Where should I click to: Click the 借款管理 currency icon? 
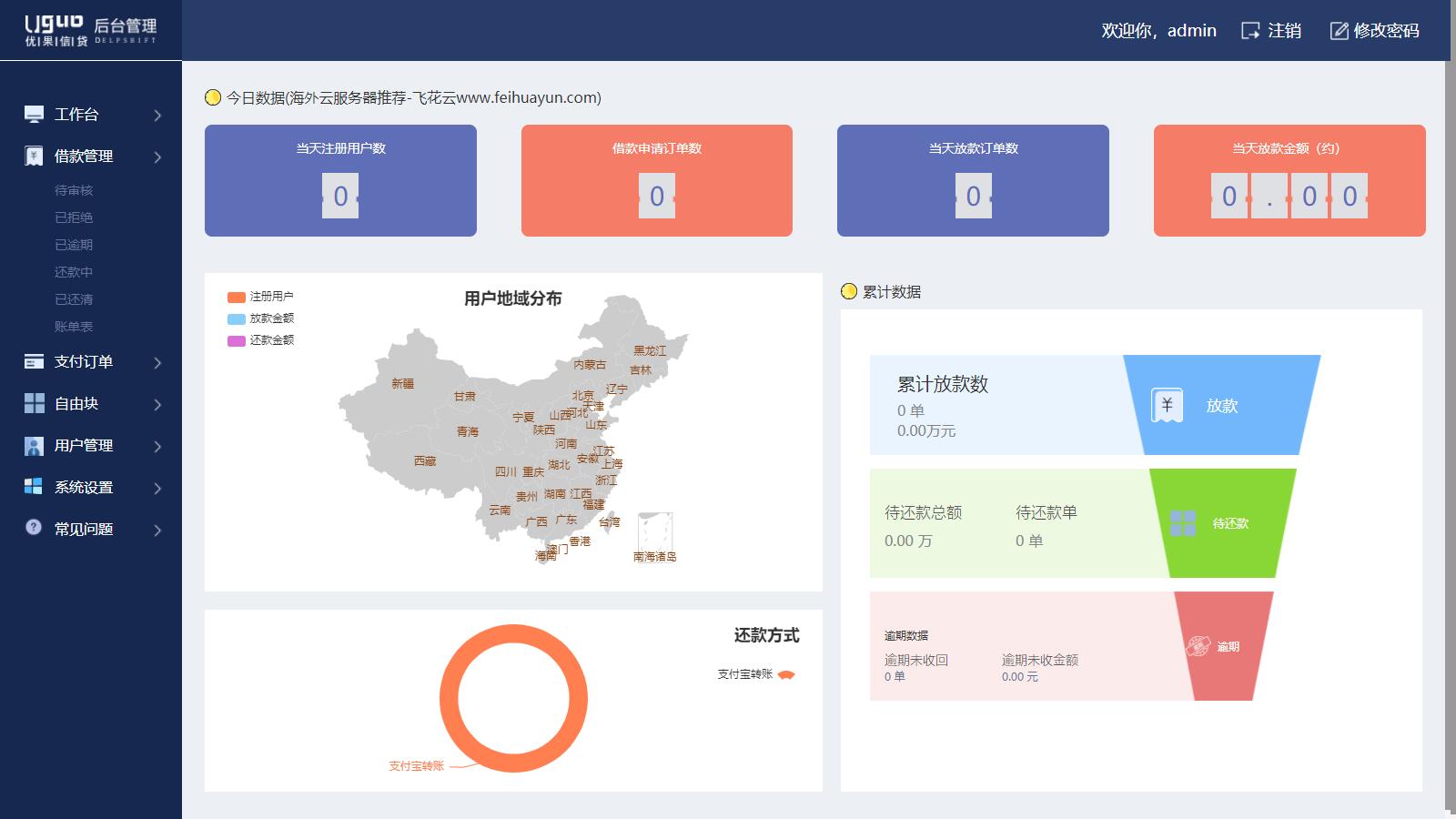34,155
